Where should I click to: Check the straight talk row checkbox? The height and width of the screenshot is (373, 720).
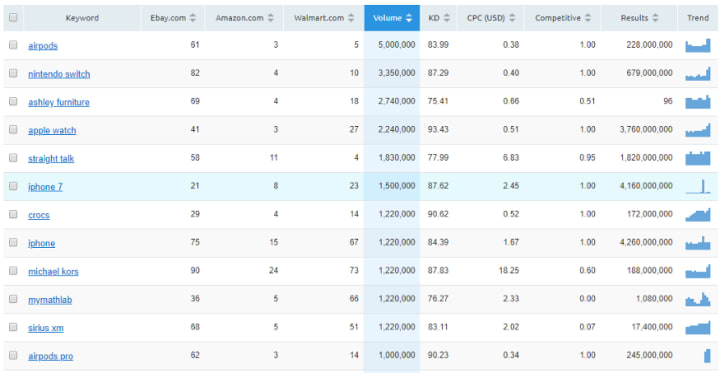click(x=13, y=158)
